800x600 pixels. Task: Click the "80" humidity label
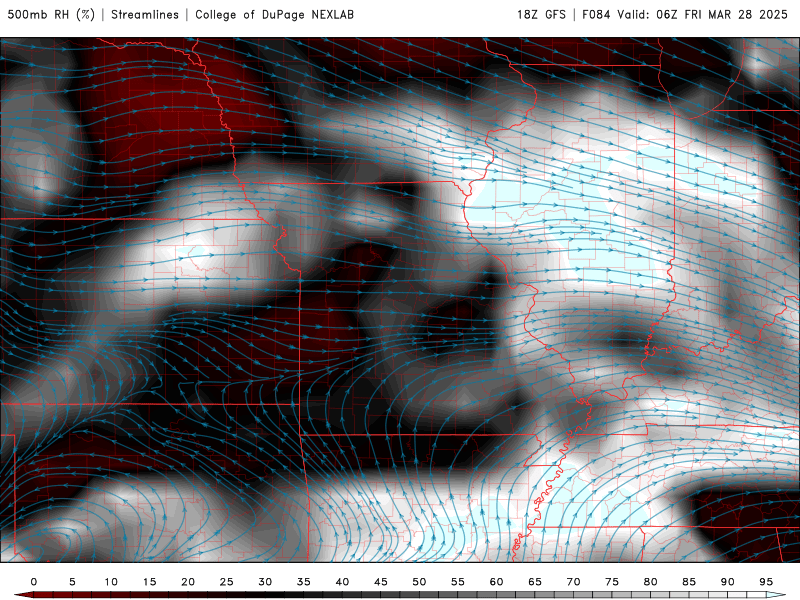tap(651, 582)
